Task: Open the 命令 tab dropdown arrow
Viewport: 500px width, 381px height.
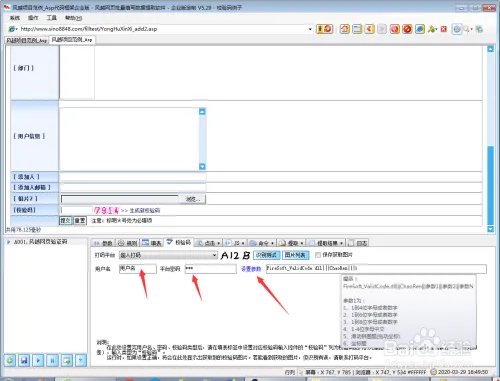Action: pos(272,243)
